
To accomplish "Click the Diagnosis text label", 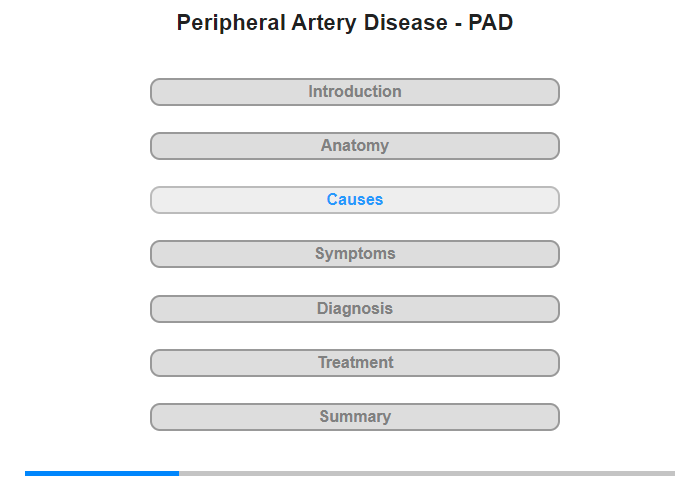I will [355, 309].
